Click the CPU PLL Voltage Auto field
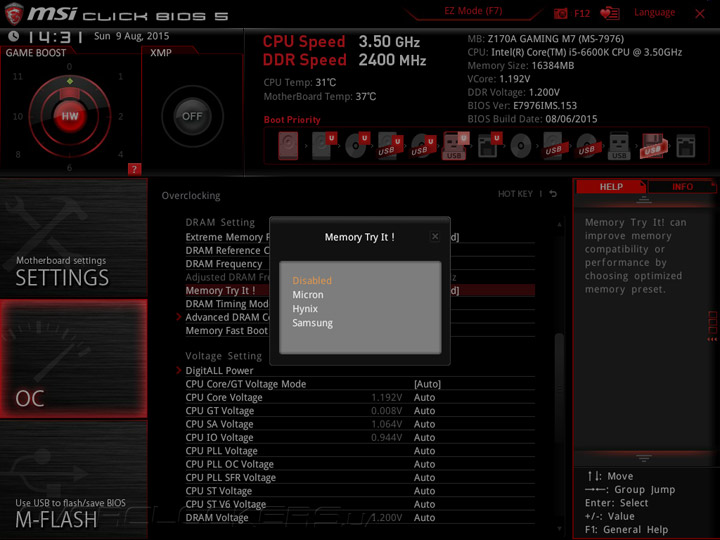Screen dimensions: 720x540 [424, 450]
